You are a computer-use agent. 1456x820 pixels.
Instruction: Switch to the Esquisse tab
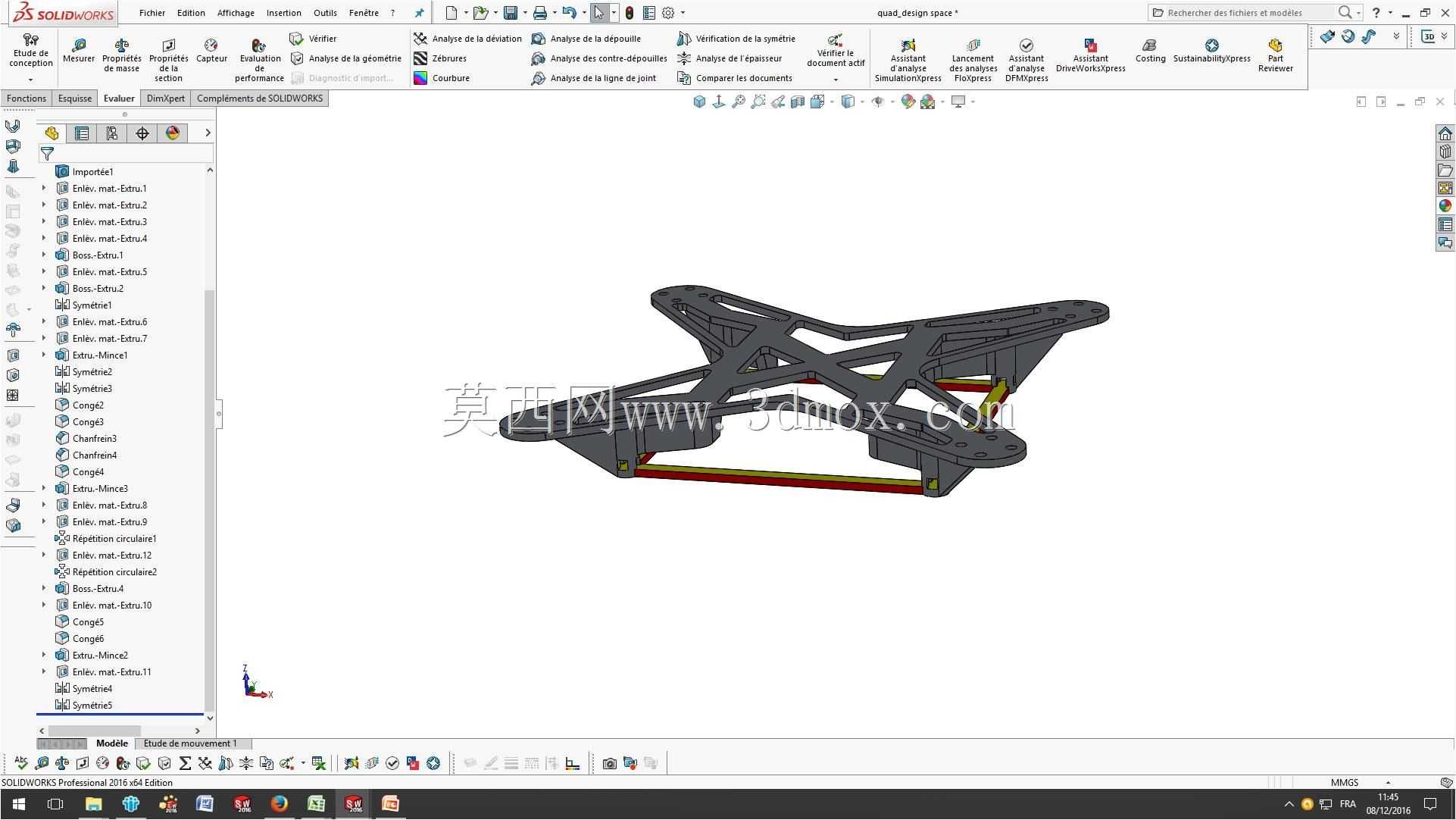point(75,98)
